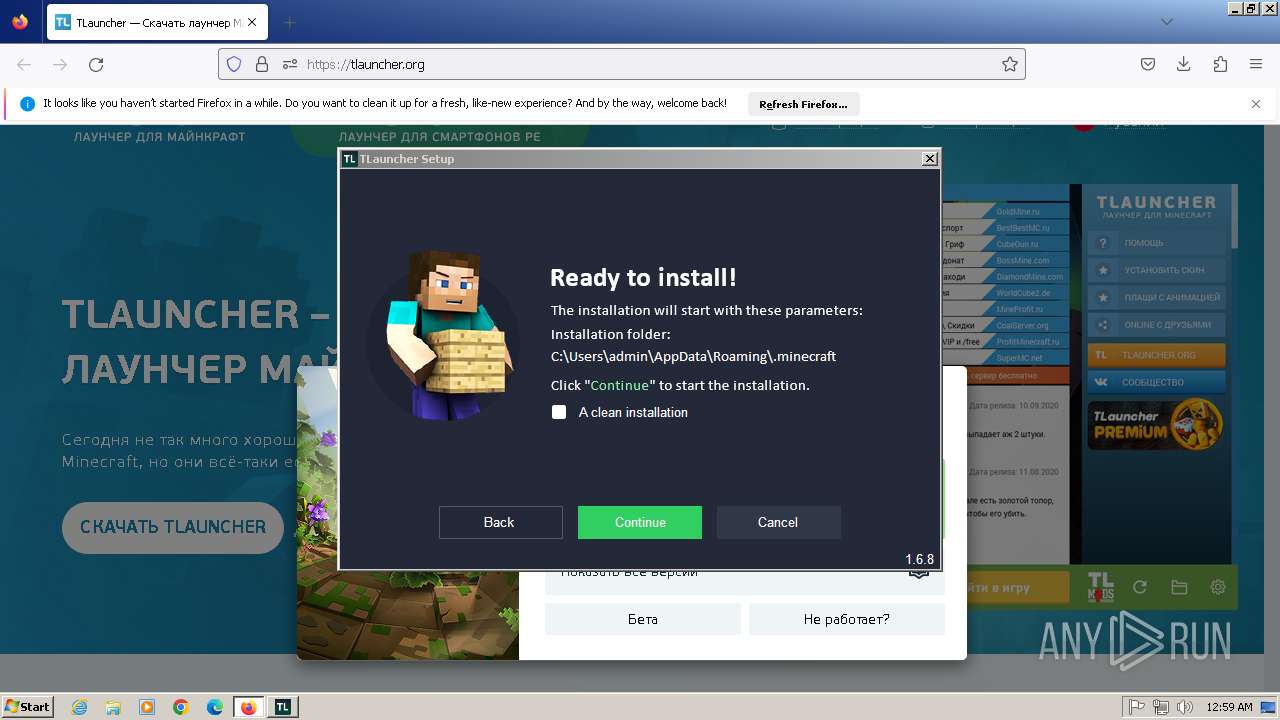Viewport: 1280px width, 720px height.
Task: Cancel the TLauncher setup
Action: [778, 522]
